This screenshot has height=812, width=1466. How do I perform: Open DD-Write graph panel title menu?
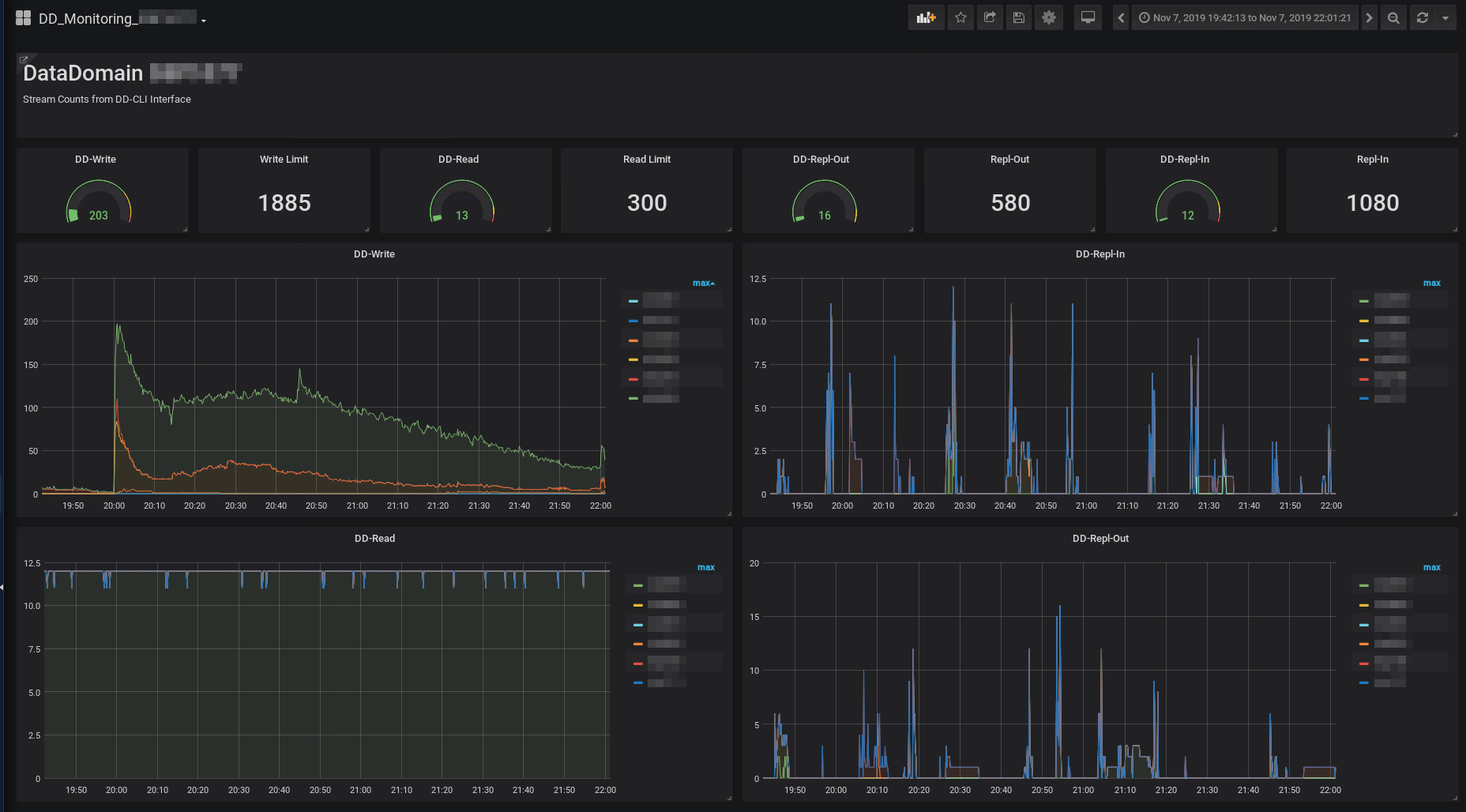(374, 254)
